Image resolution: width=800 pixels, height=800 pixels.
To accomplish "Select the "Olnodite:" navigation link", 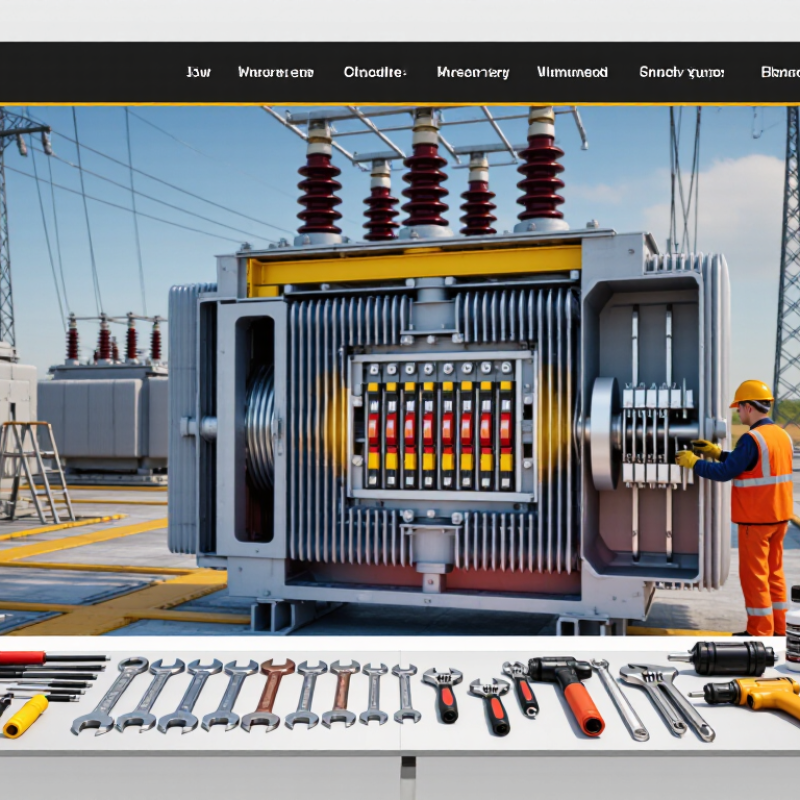I will click(375, 72).
